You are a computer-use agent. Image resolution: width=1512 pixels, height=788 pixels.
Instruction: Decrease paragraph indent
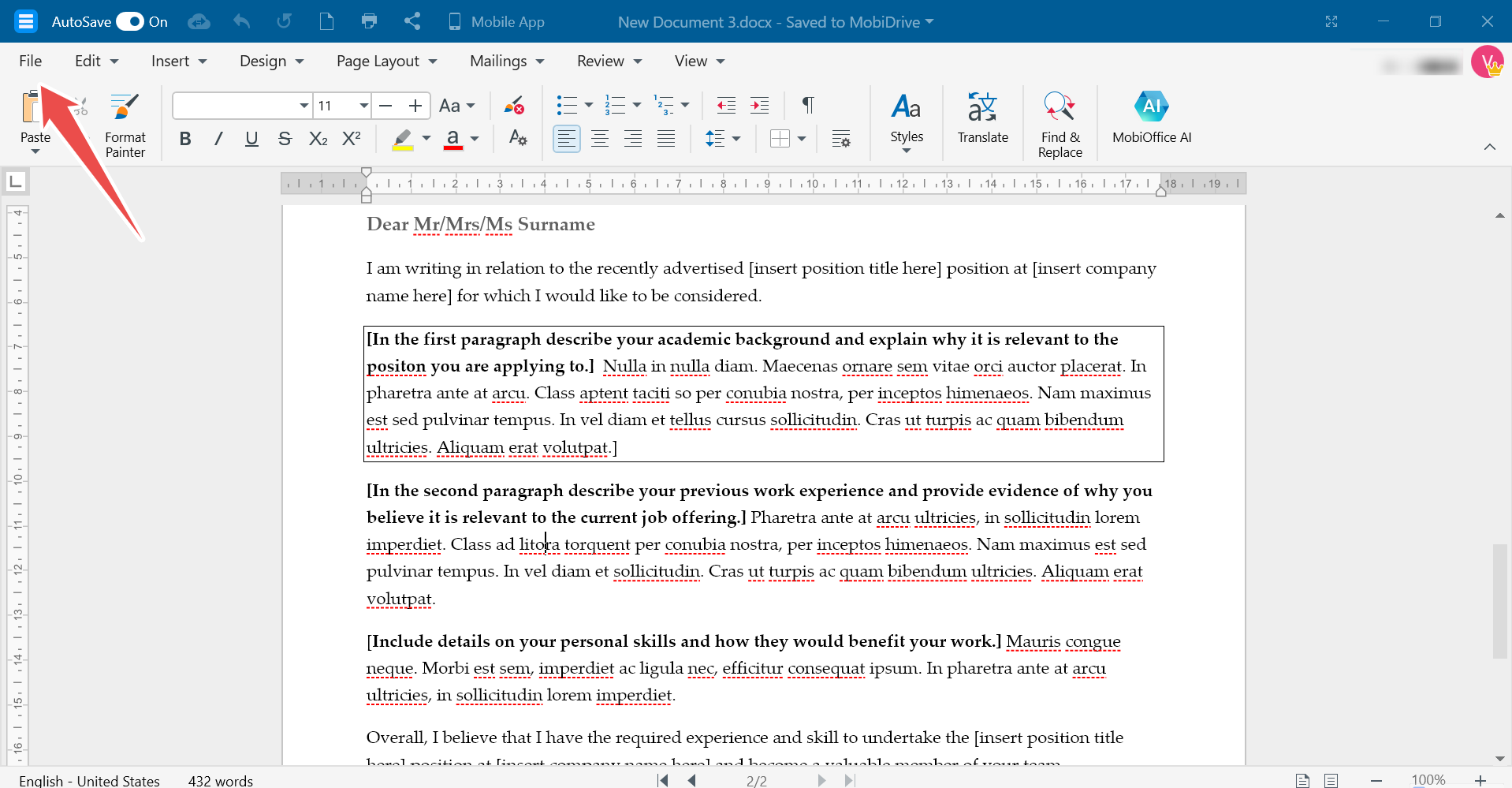pyautogui.click(x=726, y=105)
